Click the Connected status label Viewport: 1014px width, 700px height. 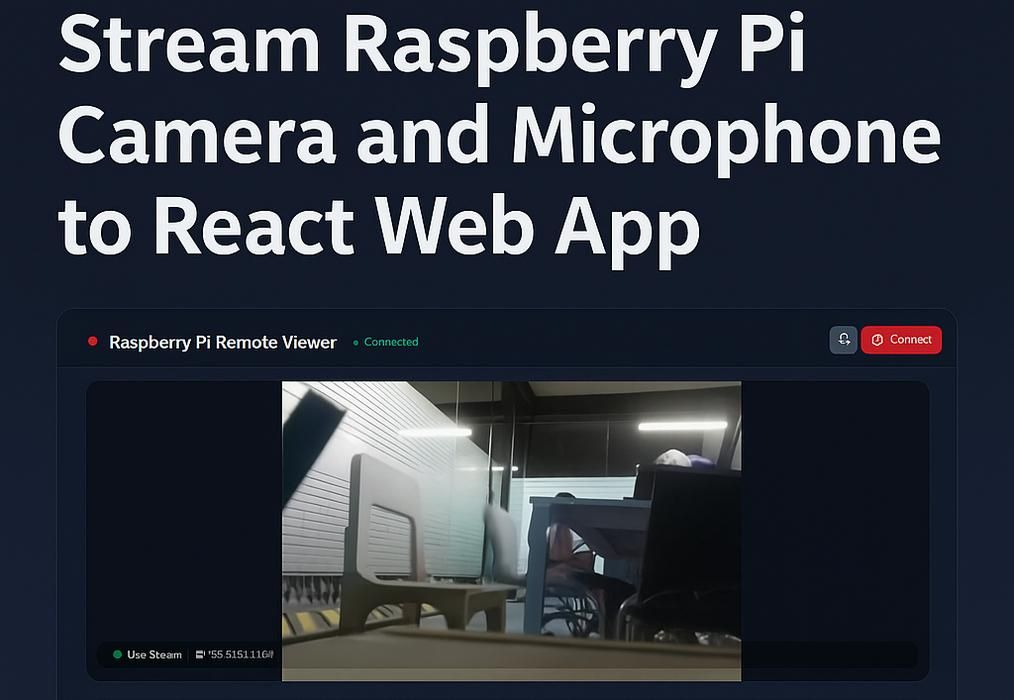pos(389,342)
